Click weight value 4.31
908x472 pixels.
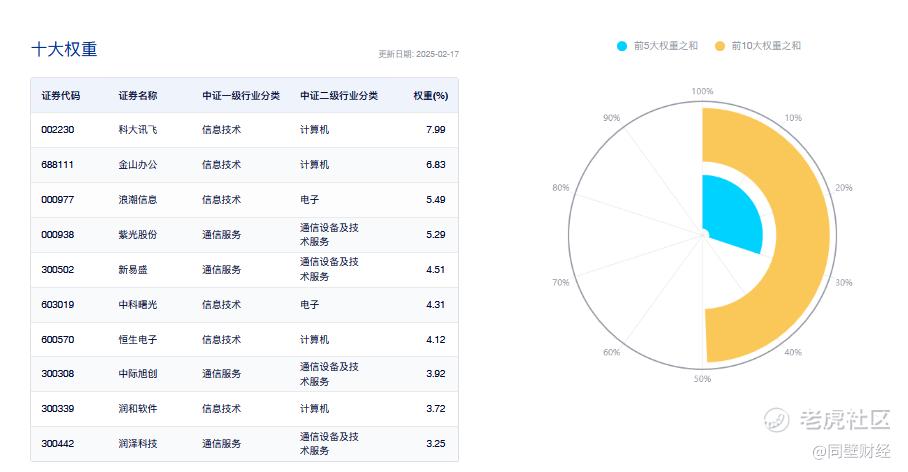click(435, 305)
